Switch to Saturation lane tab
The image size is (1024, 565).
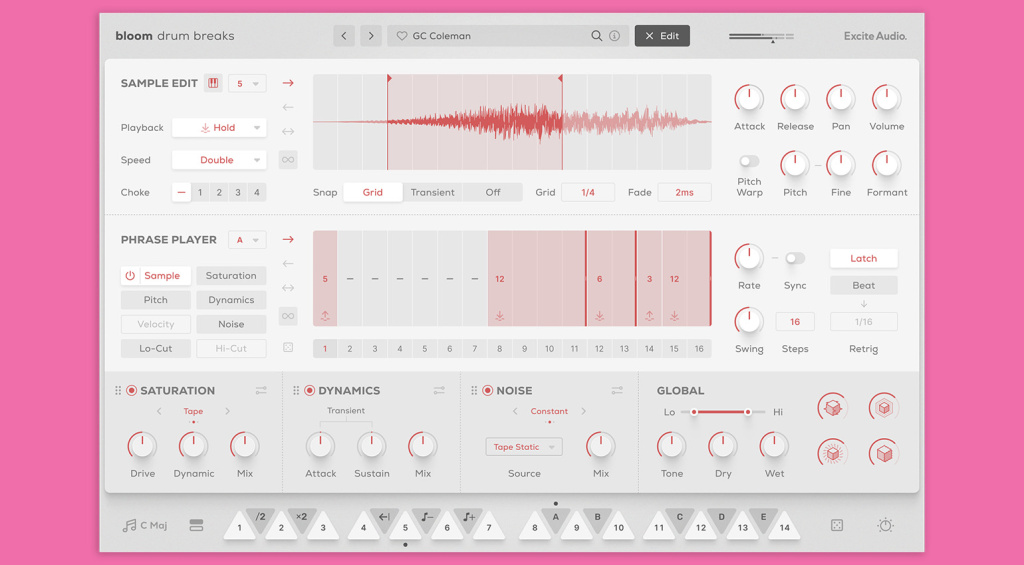[x=231, y=276]
